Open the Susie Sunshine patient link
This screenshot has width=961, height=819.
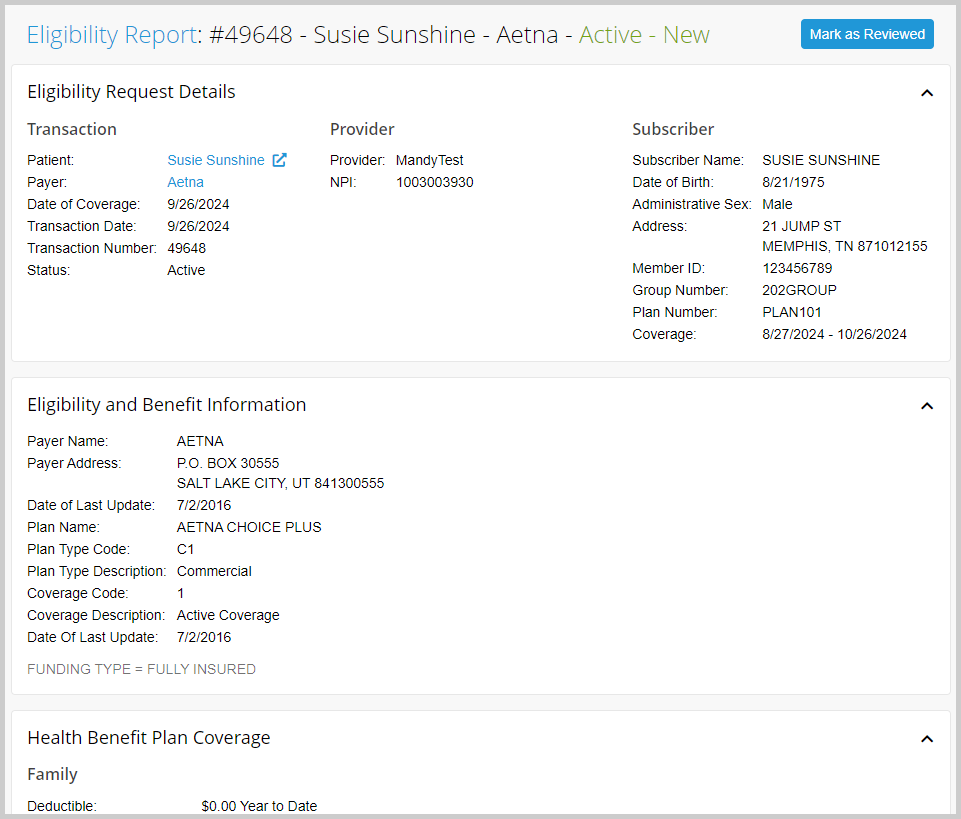pyautogui.click(x=216, y=160)
